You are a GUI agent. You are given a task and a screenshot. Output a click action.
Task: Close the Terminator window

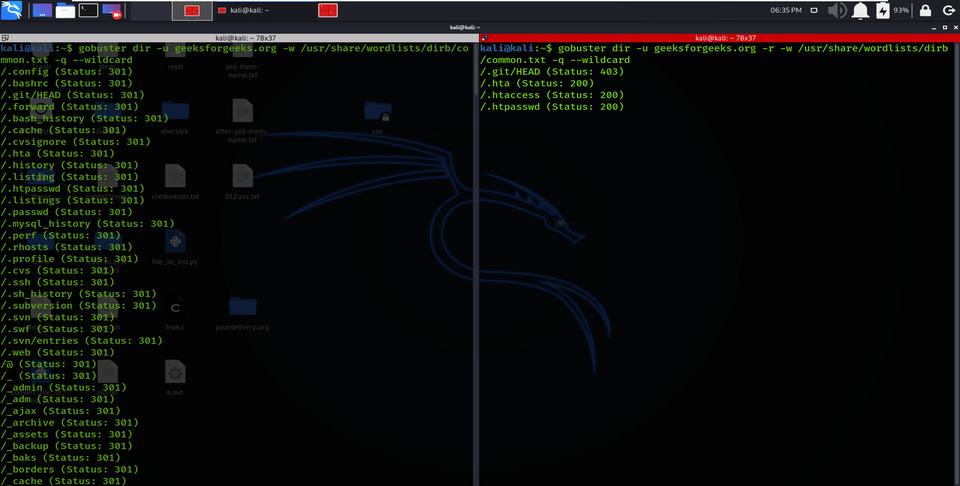(954, 28)
